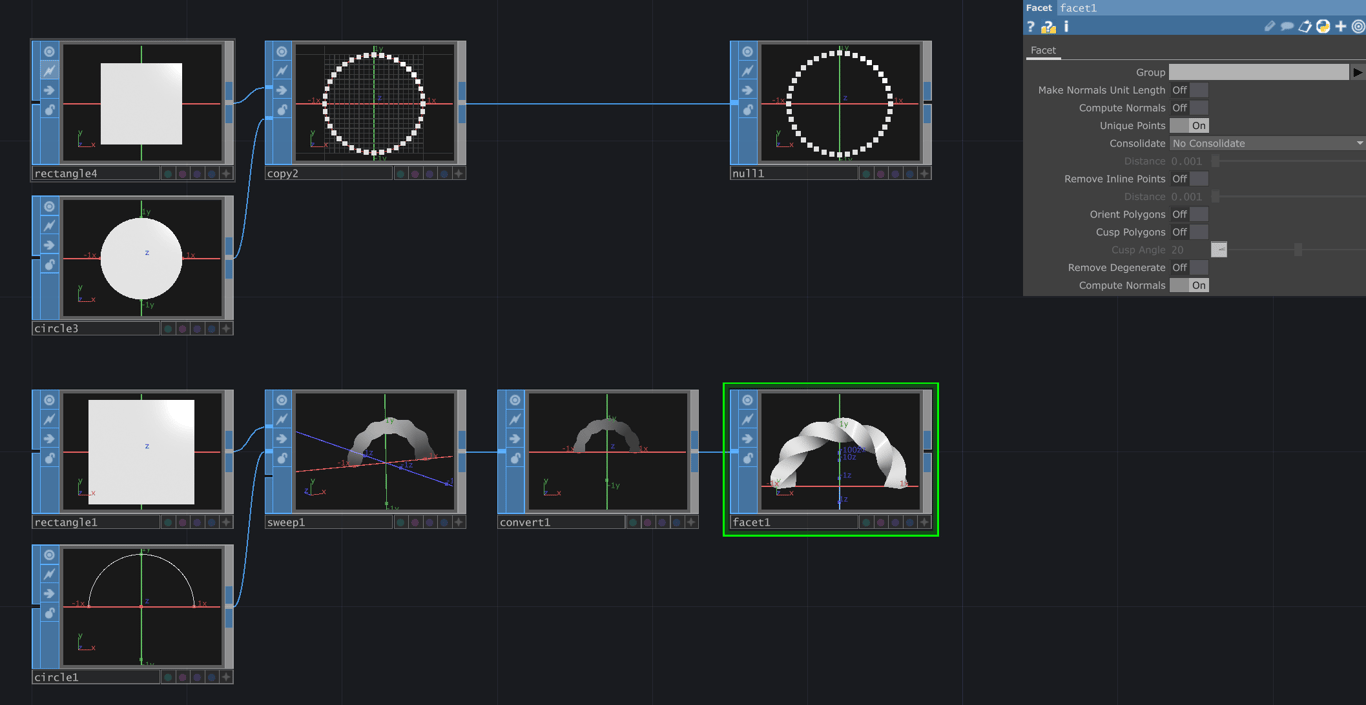Click the bypass arrow flag on copy2 node

282,89
